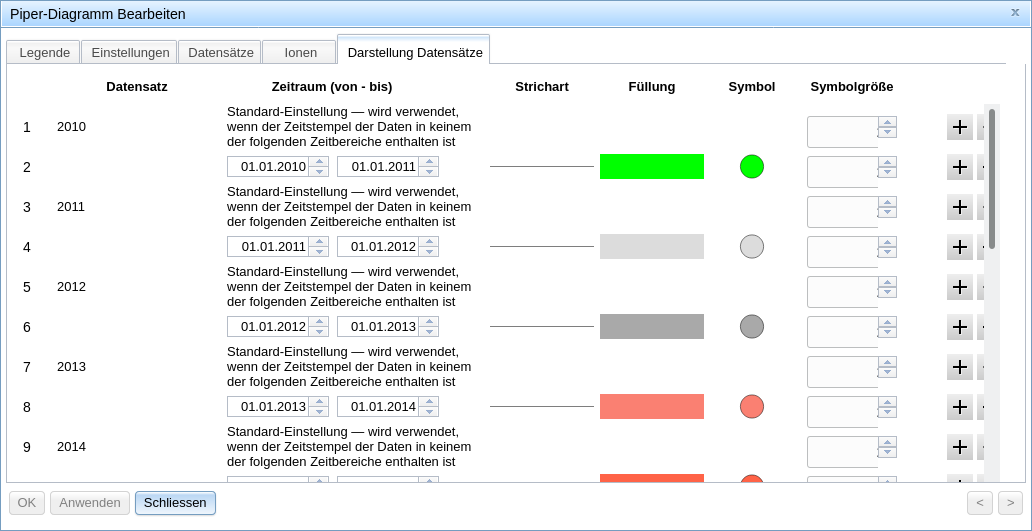Click the Anwenden button
The width and height of the screenshot is (1032, 531).
tap(90, 503)
